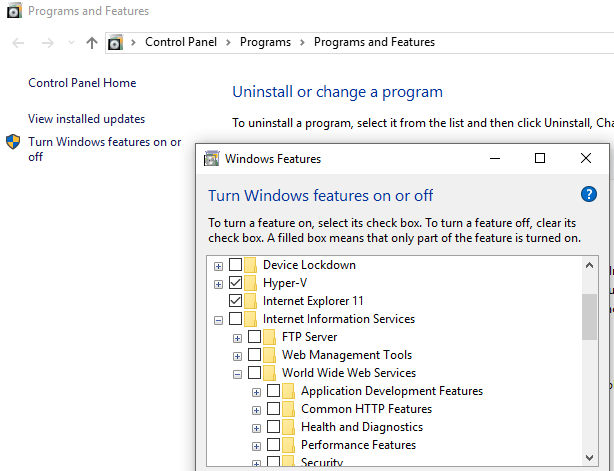Expand the Device Lockdown node
The image size is (614, 471).
pyautogui.click(x=219, y=266)
